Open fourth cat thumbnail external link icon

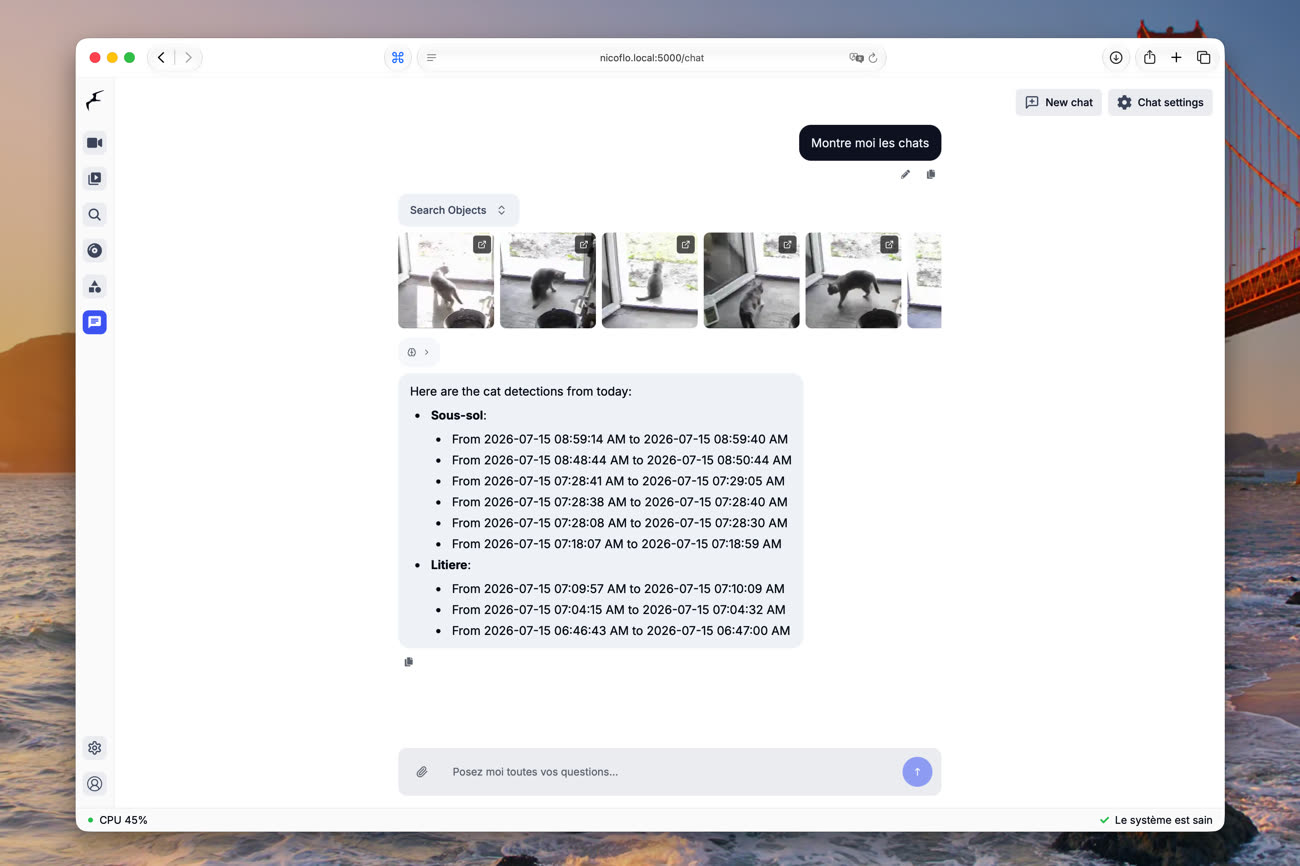click(x=787, y=244)
